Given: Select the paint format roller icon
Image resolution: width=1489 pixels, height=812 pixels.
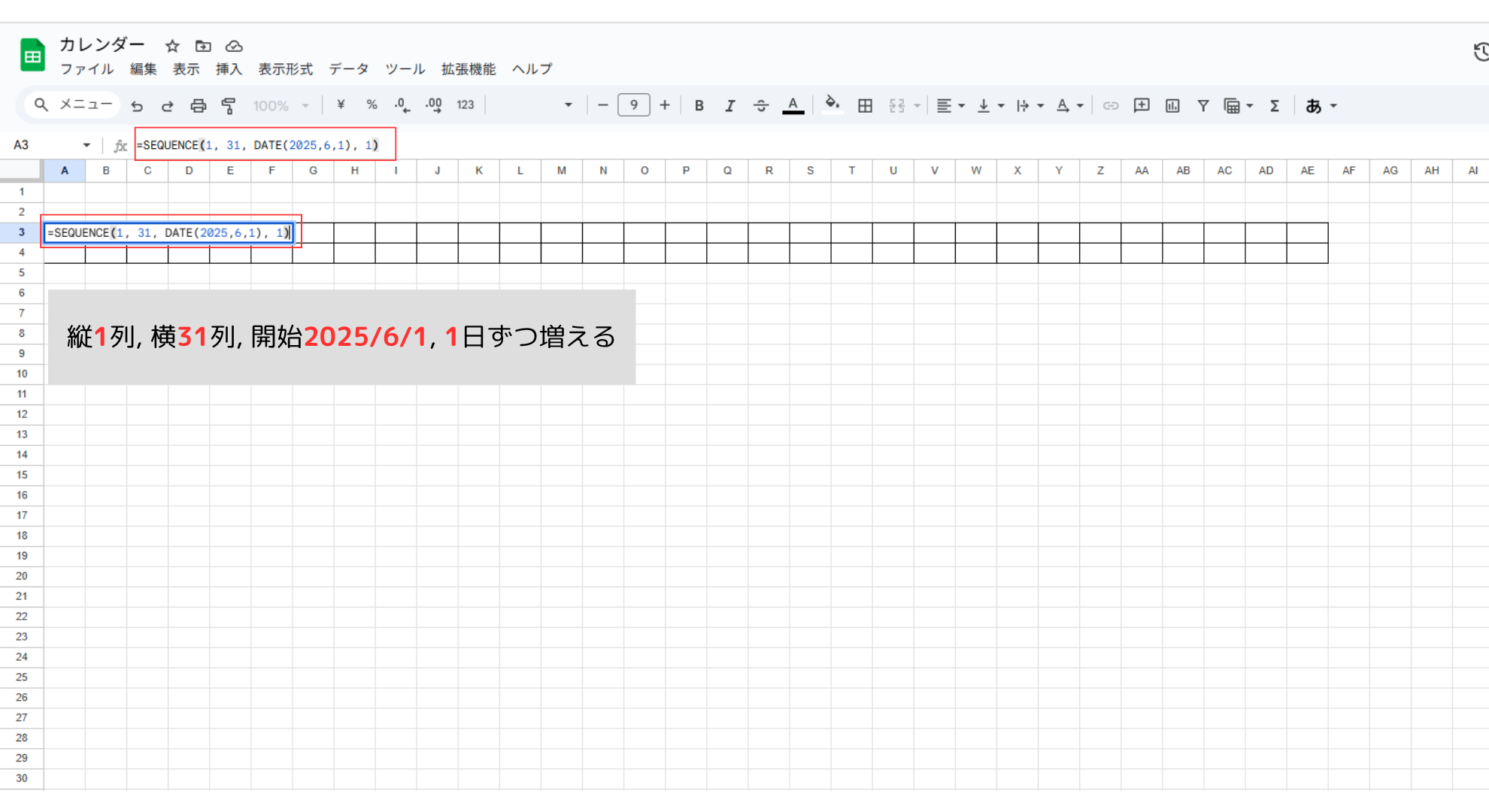Looking at the screenshot, I should coord(229,106).
